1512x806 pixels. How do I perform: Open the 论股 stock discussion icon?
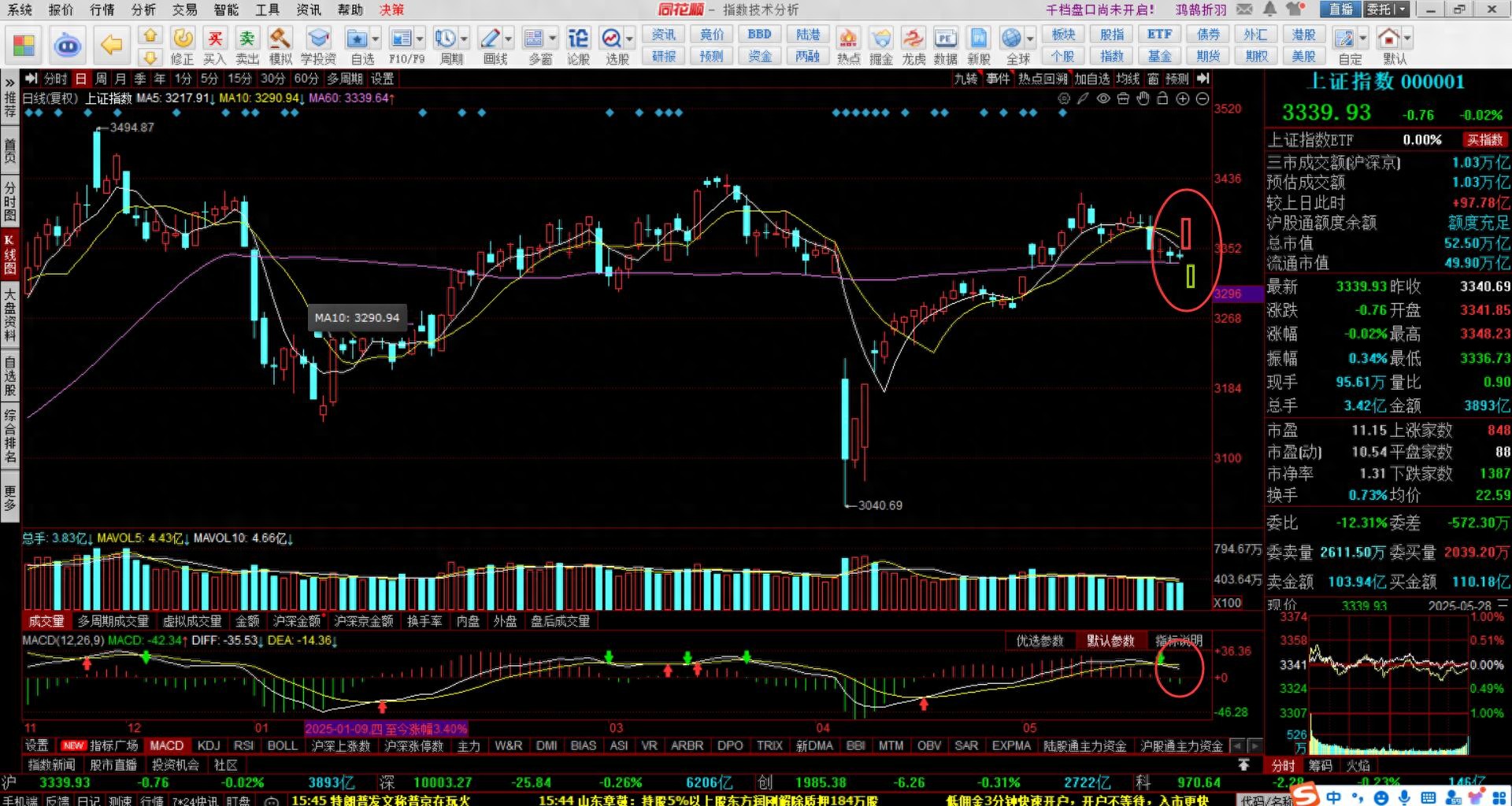pyautogui.click(x=578, y=45)
